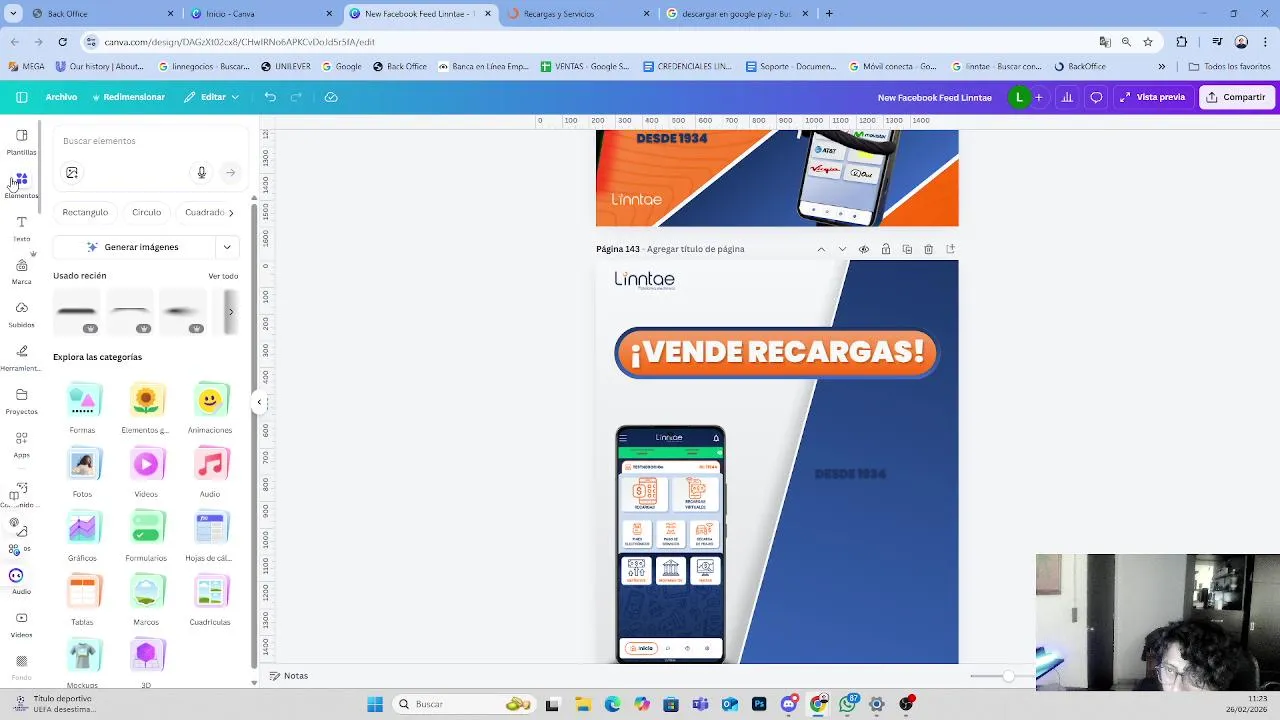Open the Audio category with music note icon
Screen dimensions: 1280x720
point(210,472)
